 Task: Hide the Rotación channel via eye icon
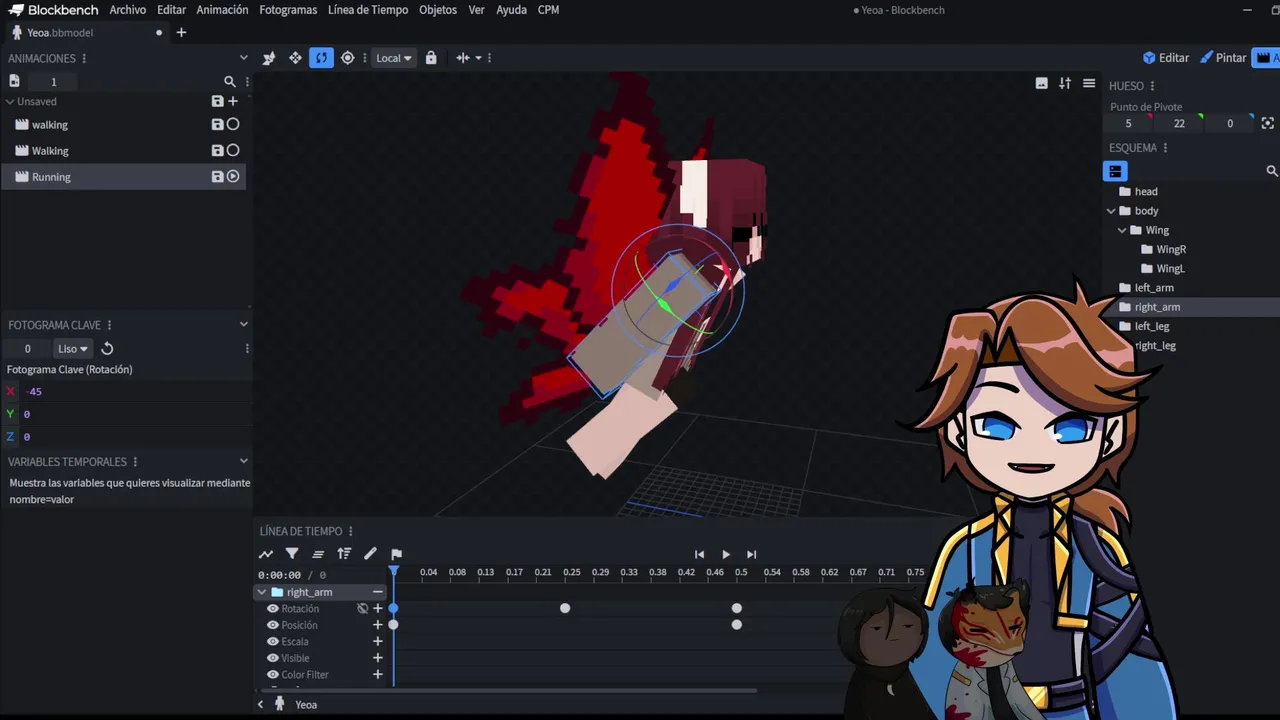tap(272, 609)
